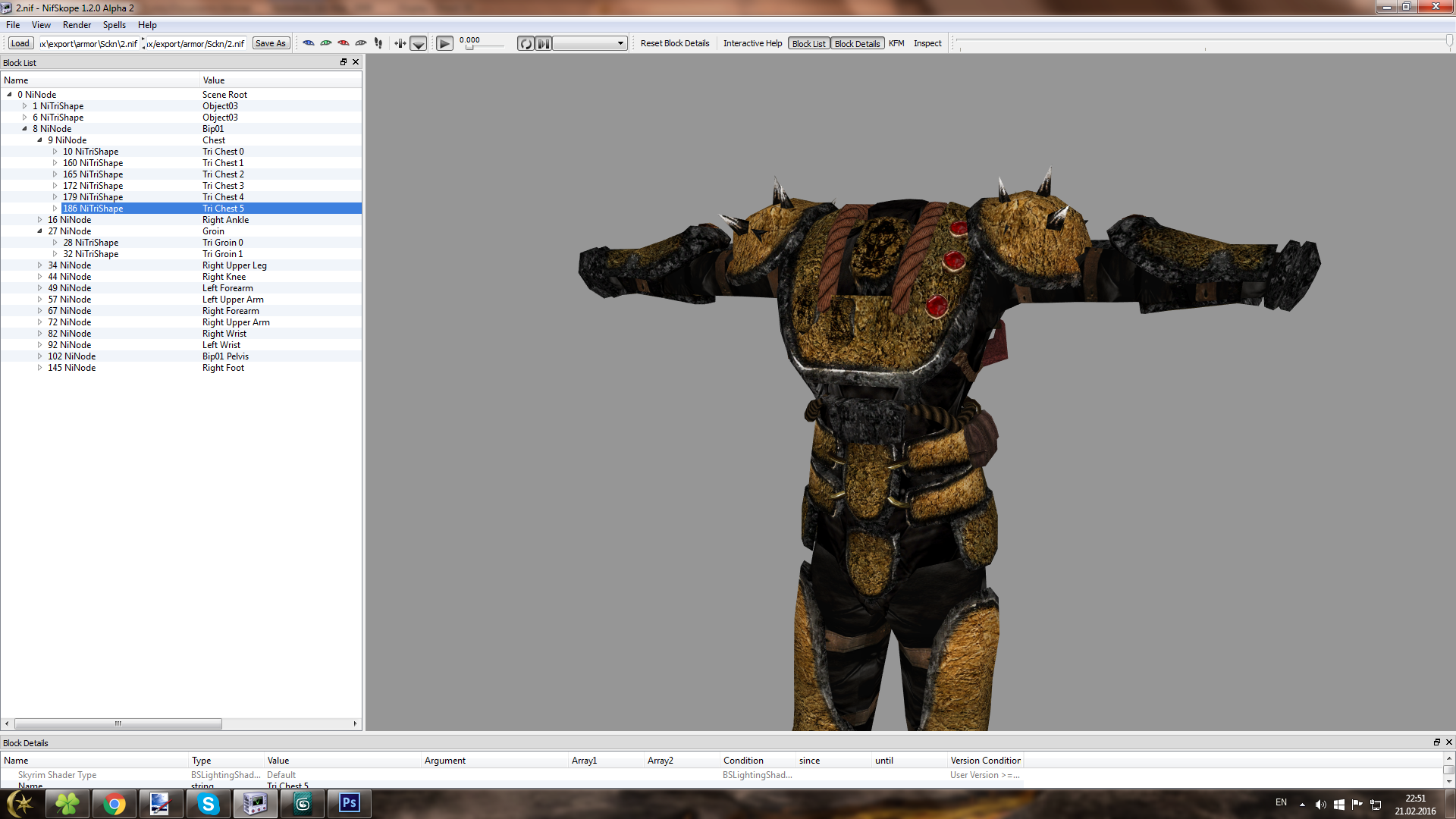
Task: Open the green clover app in taskbar
Action: (x=67, y=804)
